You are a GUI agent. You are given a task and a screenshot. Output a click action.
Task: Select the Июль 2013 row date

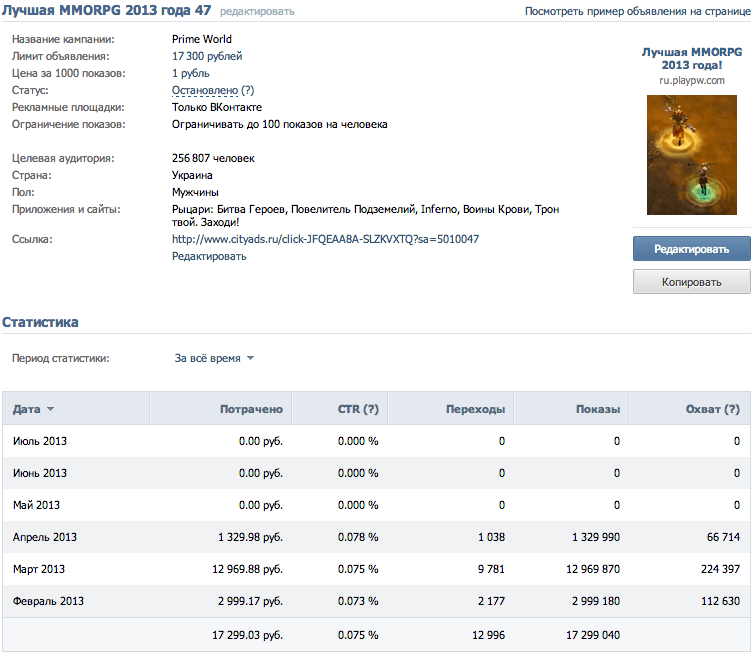point(40,441)
